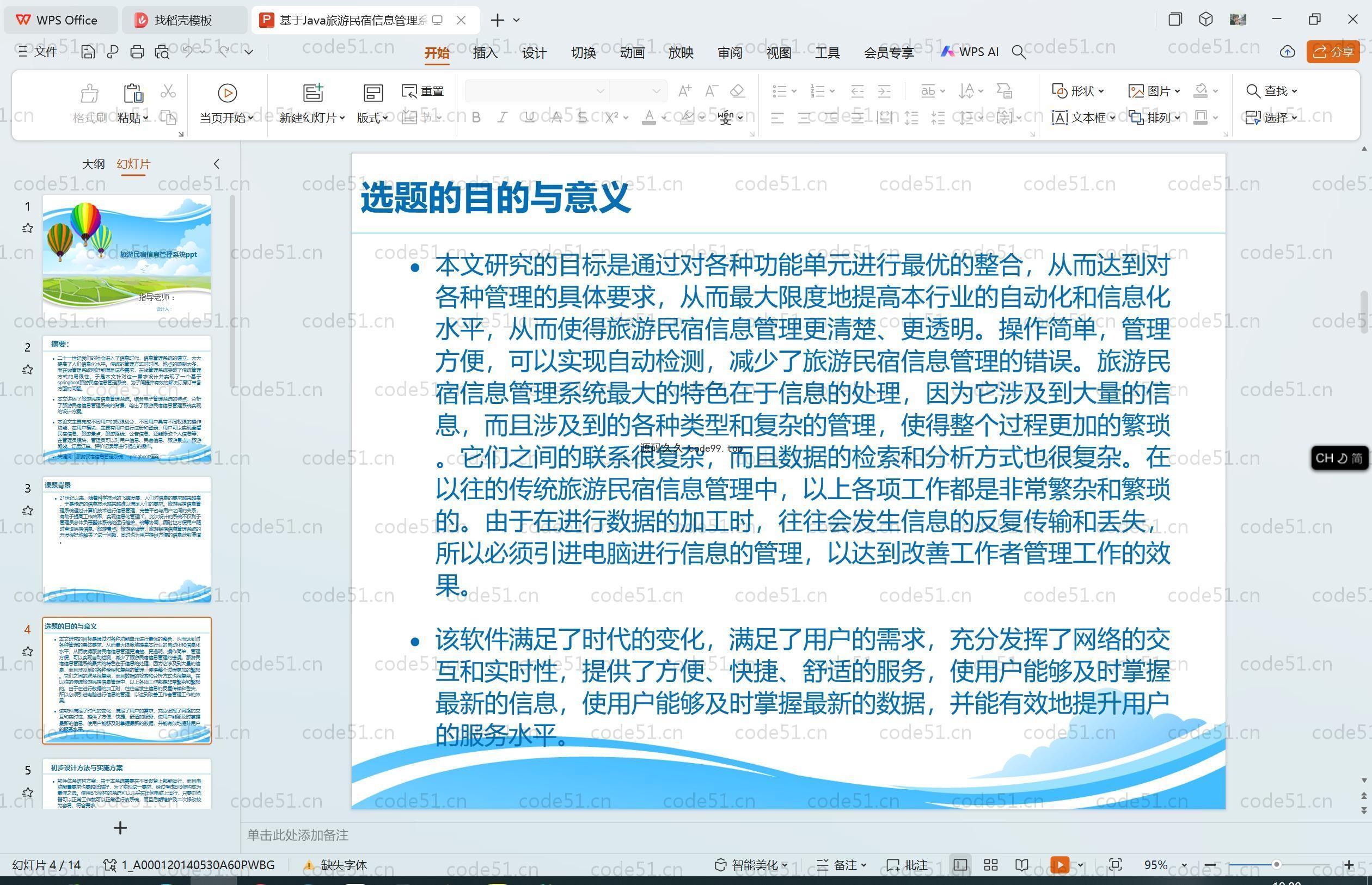The image size is (1372, 885).
Task: Click the 缺失字体 missing fonts warning
Action: tap(335, 865)
